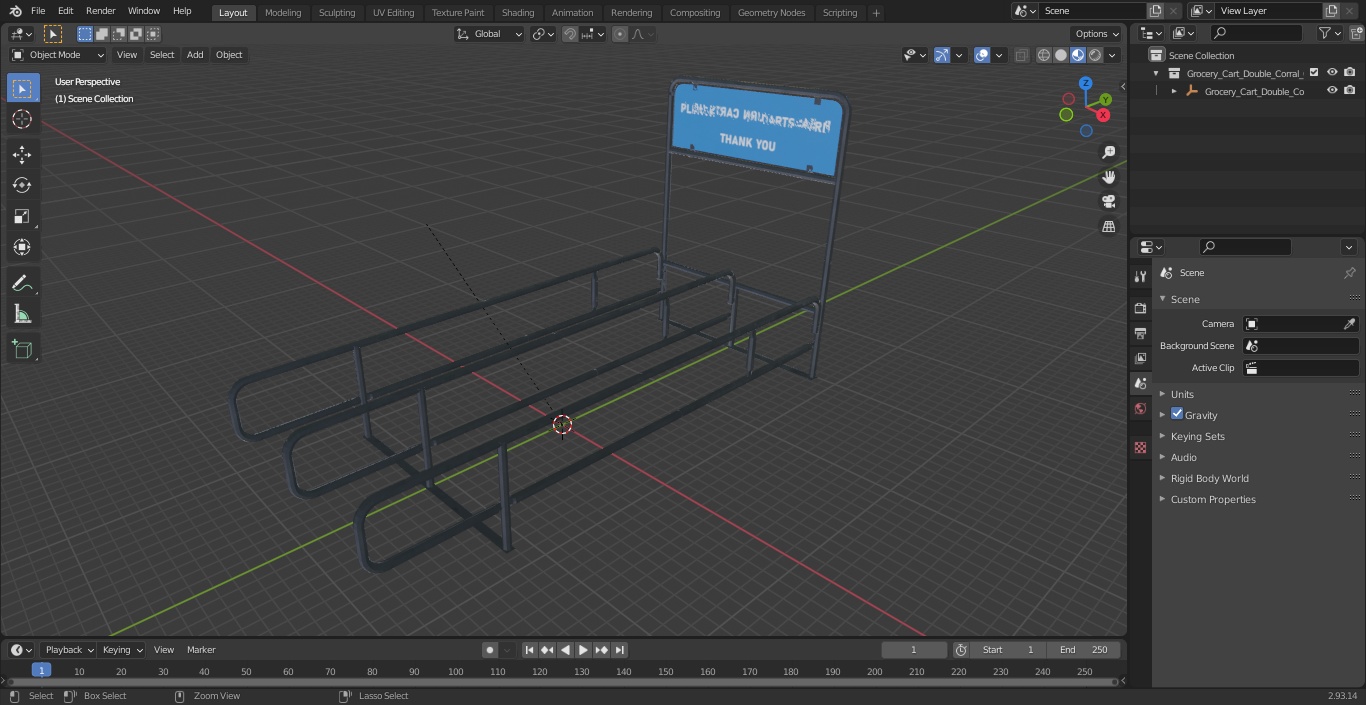This screenshot has width=1366, height=705.
Task: Open the Options dropdown in viewport
Action: [x=1097, y=34]
